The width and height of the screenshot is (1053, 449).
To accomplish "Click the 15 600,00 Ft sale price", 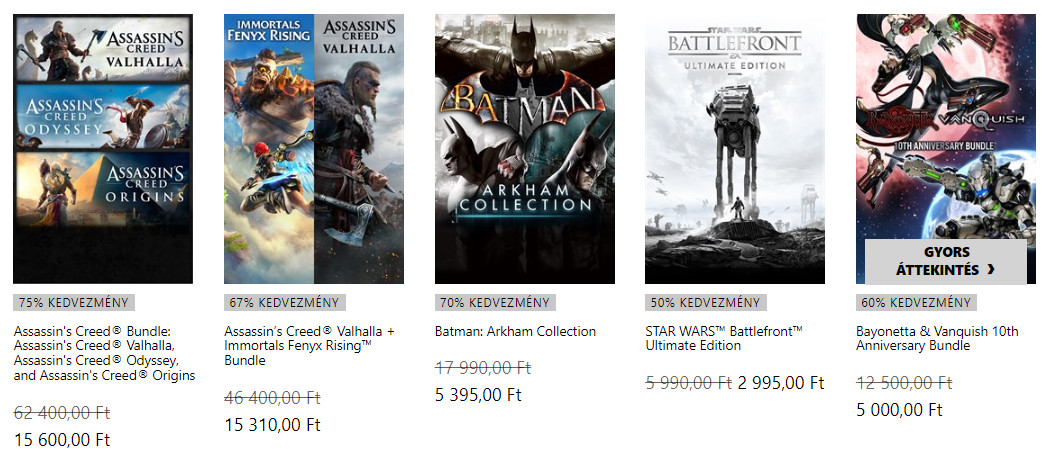I will 62,439.
